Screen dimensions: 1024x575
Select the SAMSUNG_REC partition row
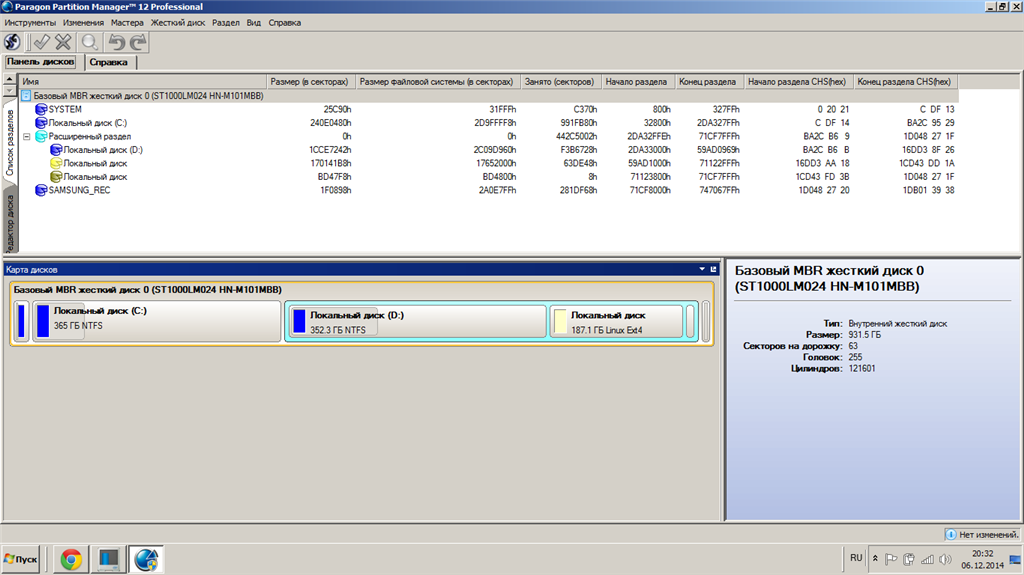pos(497,190)
